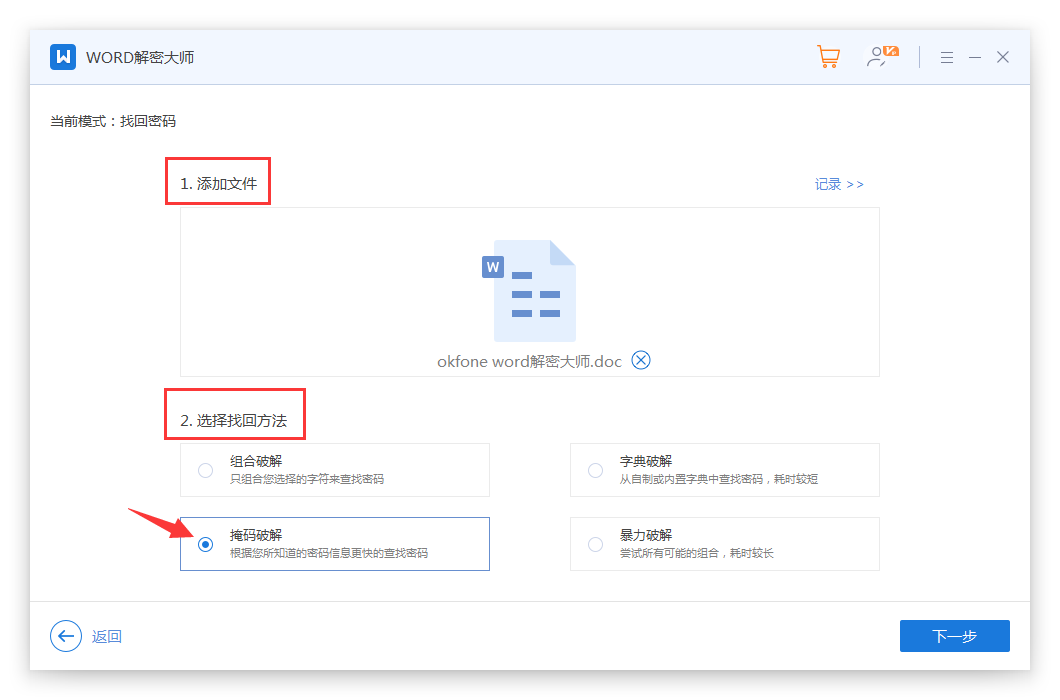Click the 1. 添加文件 heading
The image size is (1060, 700).
218,183
